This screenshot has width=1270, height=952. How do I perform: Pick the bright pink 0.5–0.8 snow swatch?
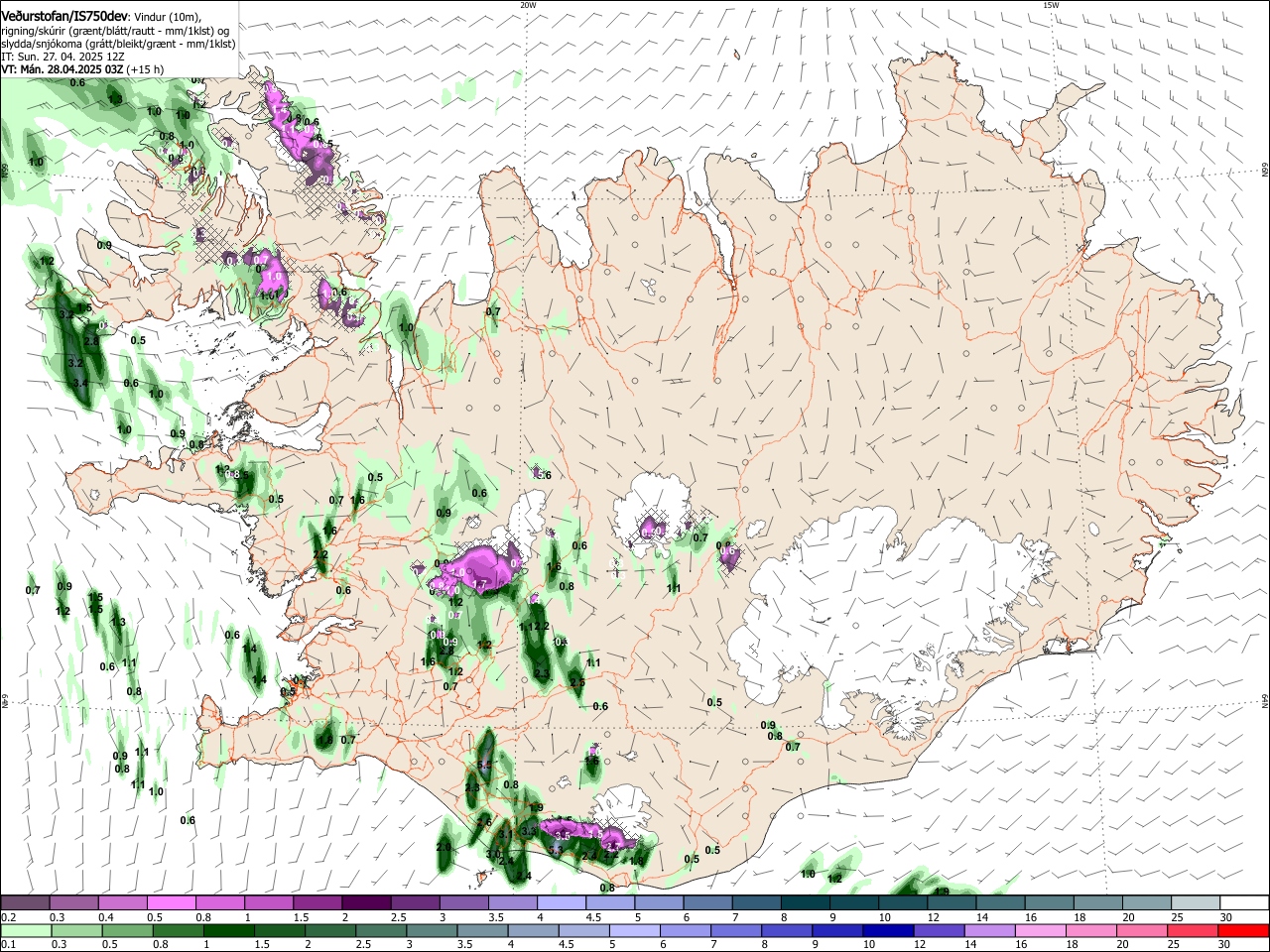(172, 903)
